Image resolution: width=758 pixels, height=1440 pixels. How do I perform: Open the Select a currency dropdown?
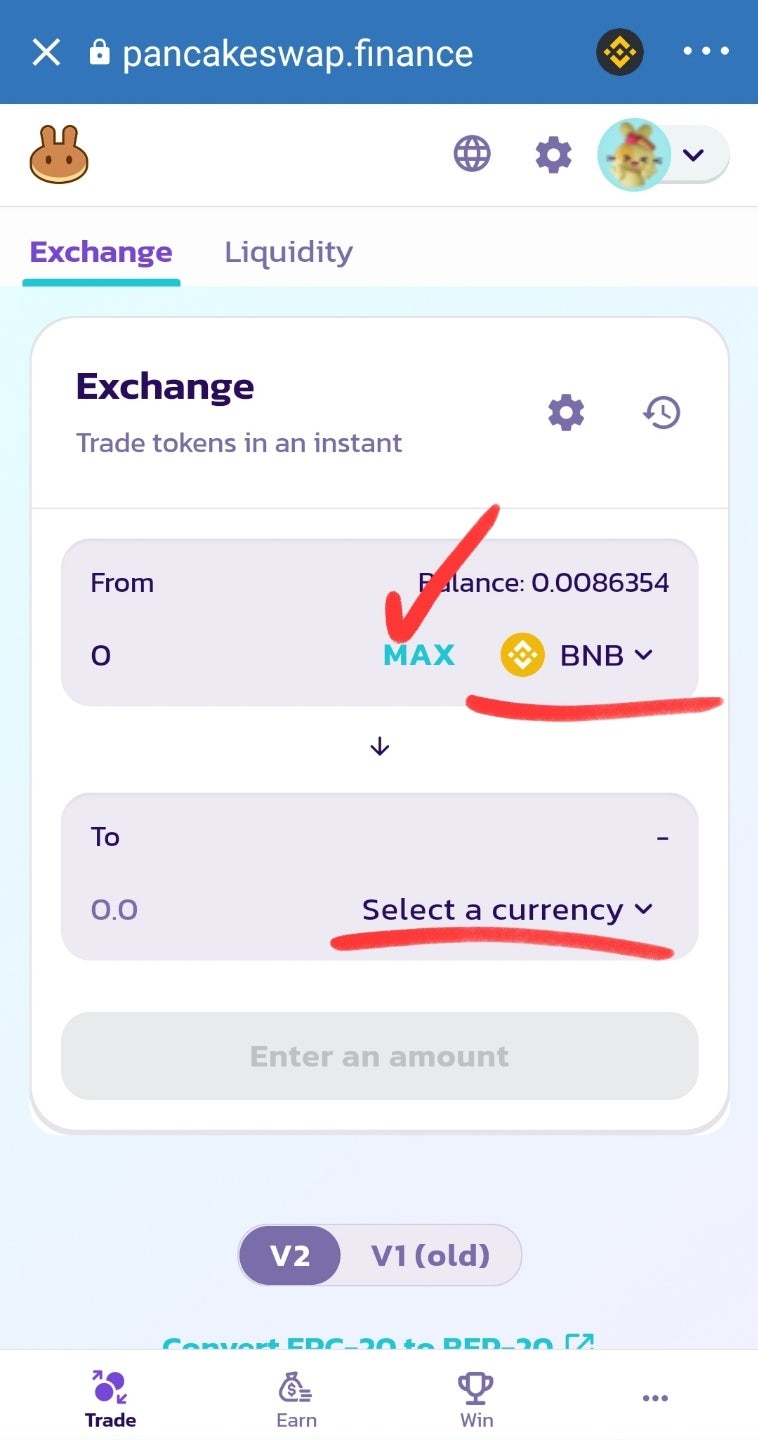coord(507,910)
